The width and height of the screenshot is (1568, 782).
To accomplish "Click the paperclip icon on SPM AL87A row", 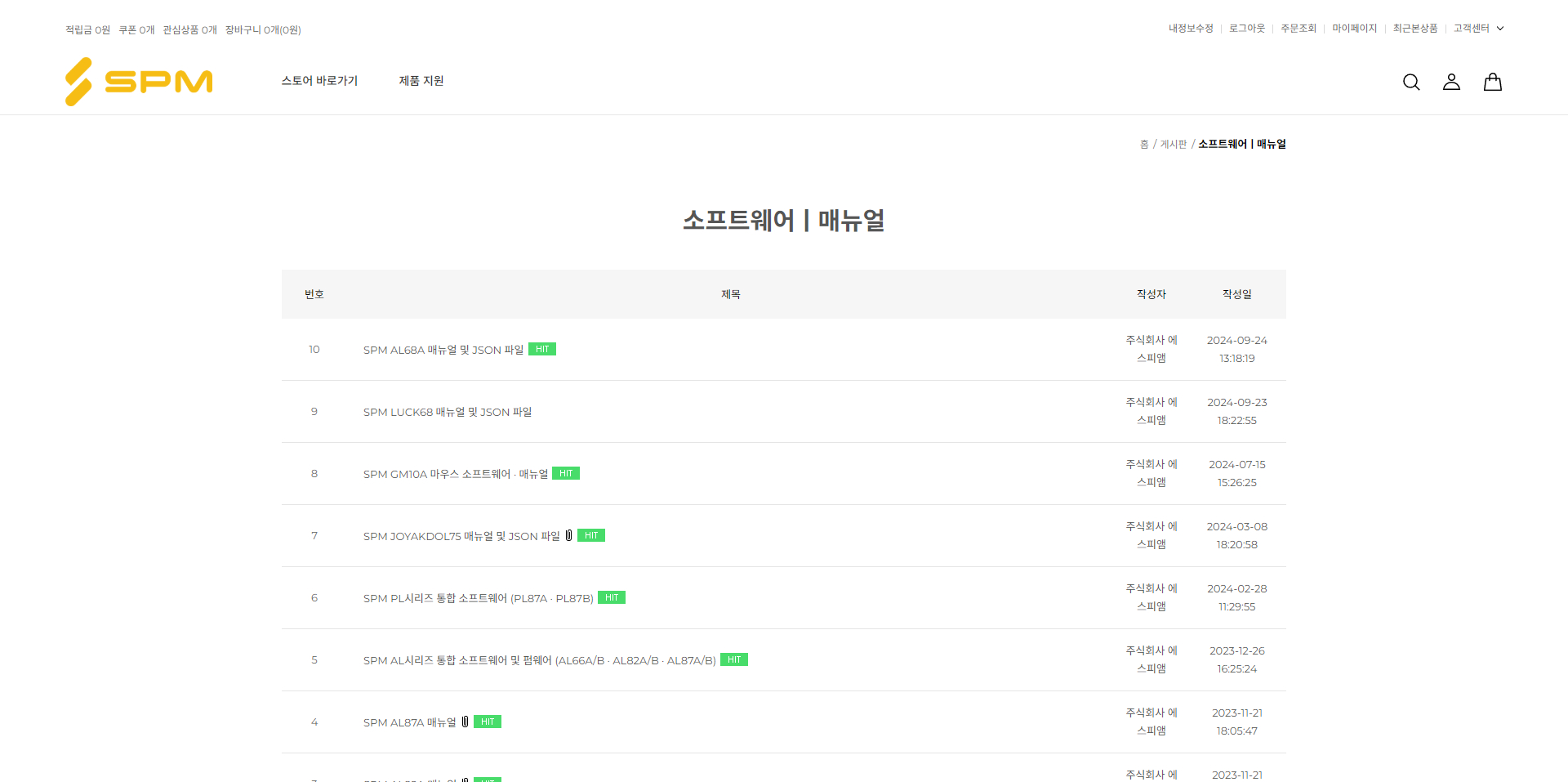I will pyautogui.click(x=465, y=722).
